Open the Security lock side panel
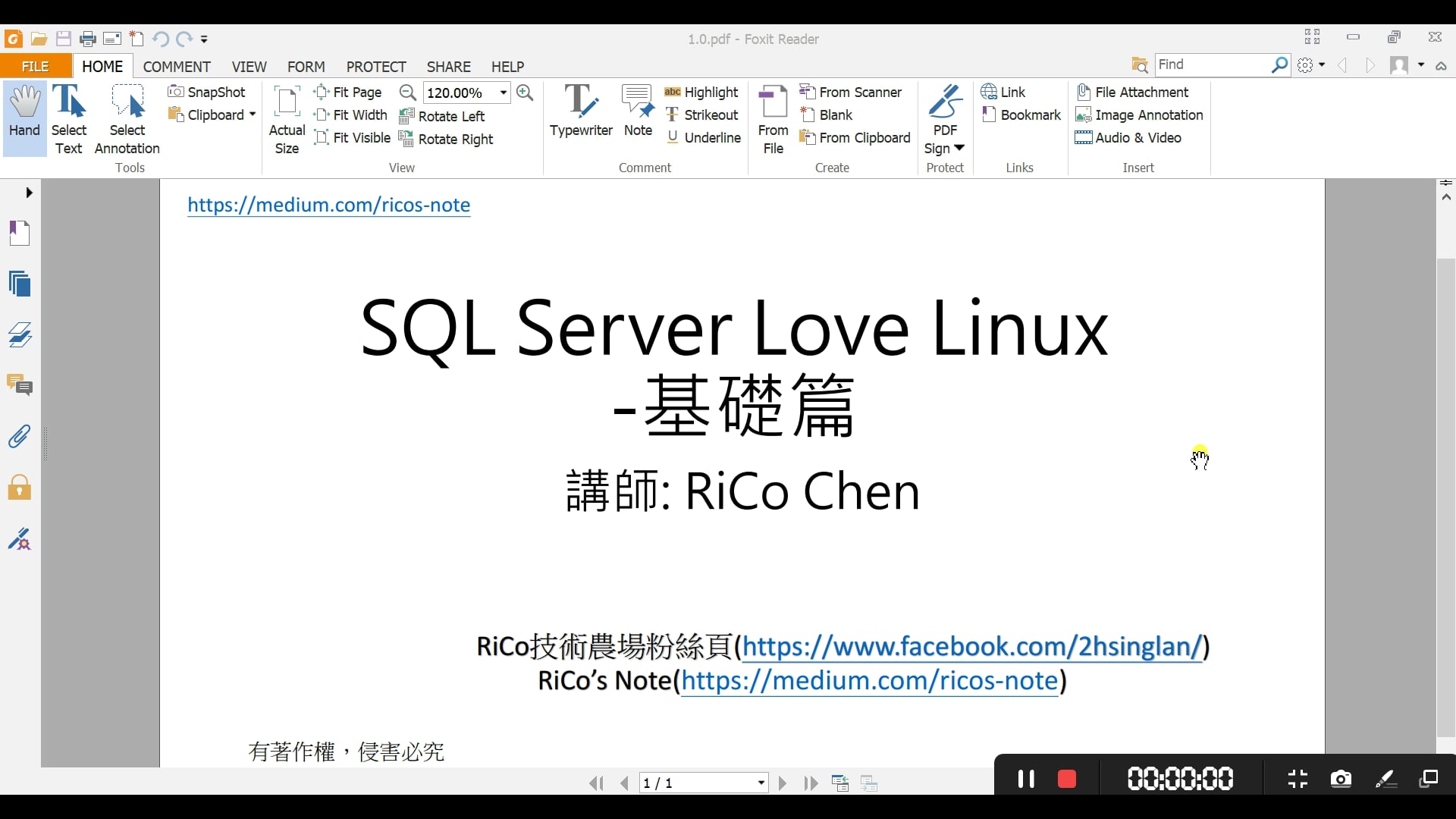This screenshot has height=819, width=1456. [x=20, y=488]
